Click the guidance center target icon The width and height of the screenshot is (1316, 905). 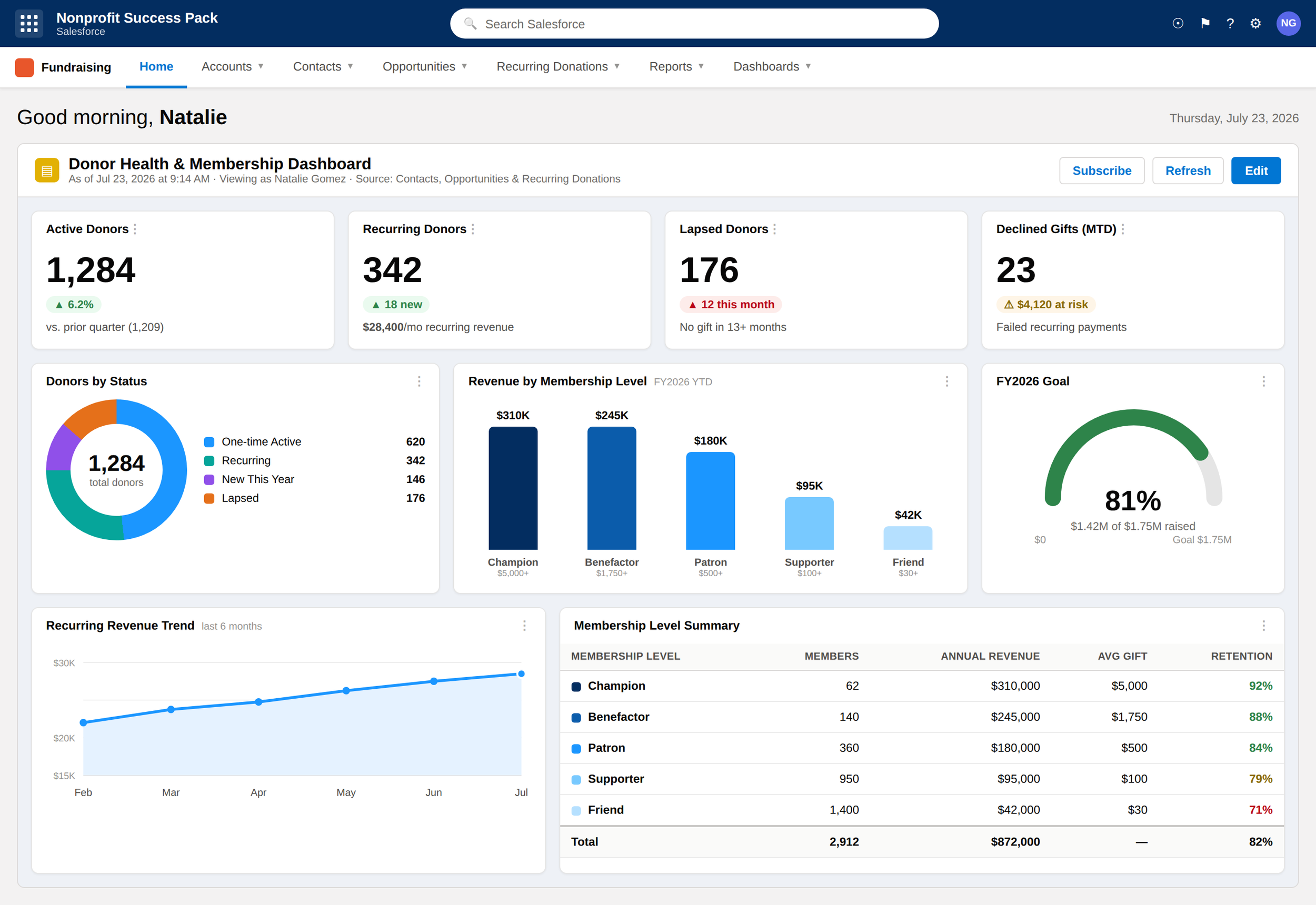[x=1178, y=23]
